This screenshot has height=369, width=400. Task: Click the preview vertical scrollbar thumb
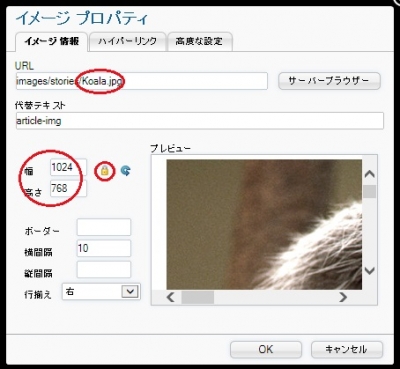[x=370, y=192]
